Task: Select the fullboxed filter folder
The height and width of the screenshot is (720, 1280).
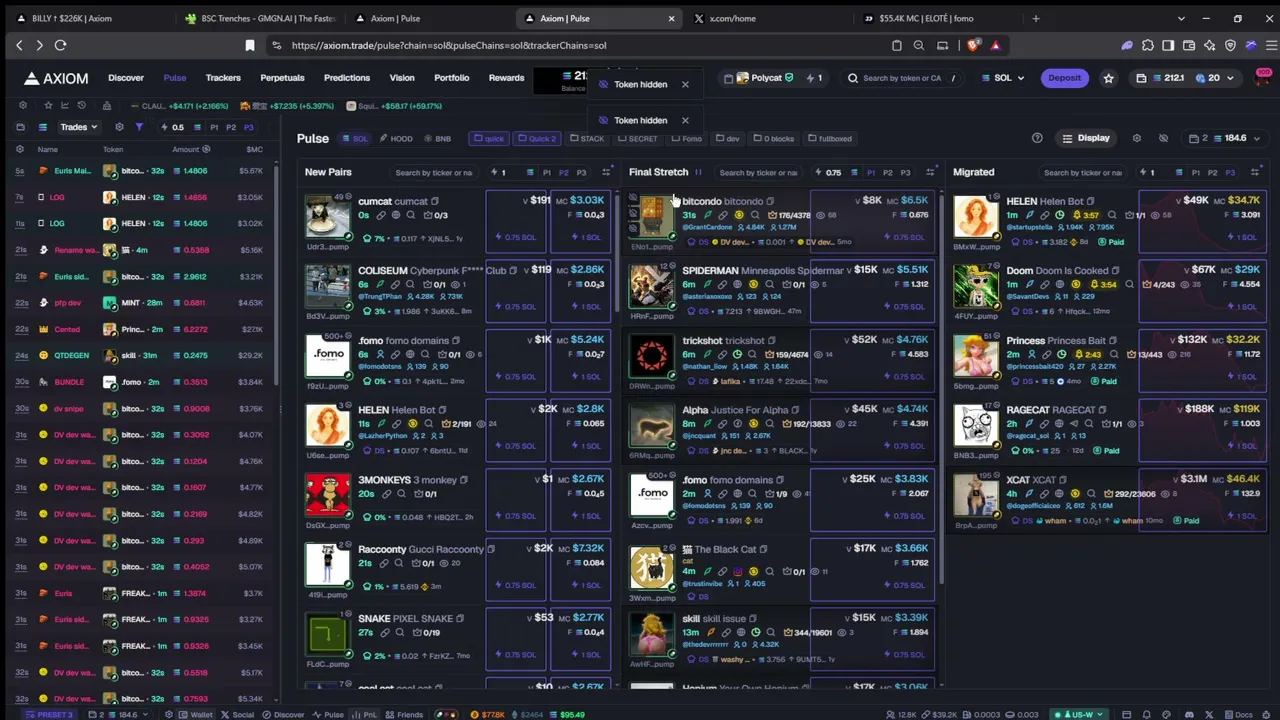Action: click(830, 139)
